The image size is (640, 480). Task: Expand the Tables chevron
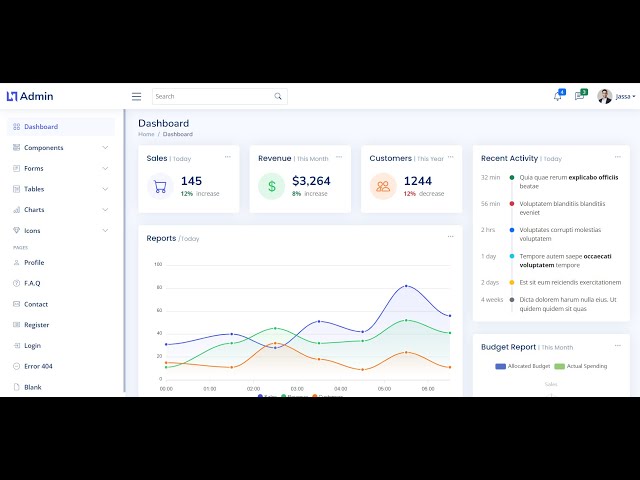105,189
